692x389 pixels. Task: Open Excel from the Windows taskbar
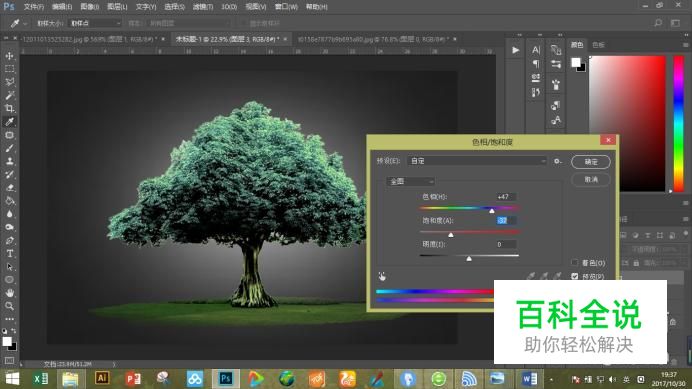point(41,379)
